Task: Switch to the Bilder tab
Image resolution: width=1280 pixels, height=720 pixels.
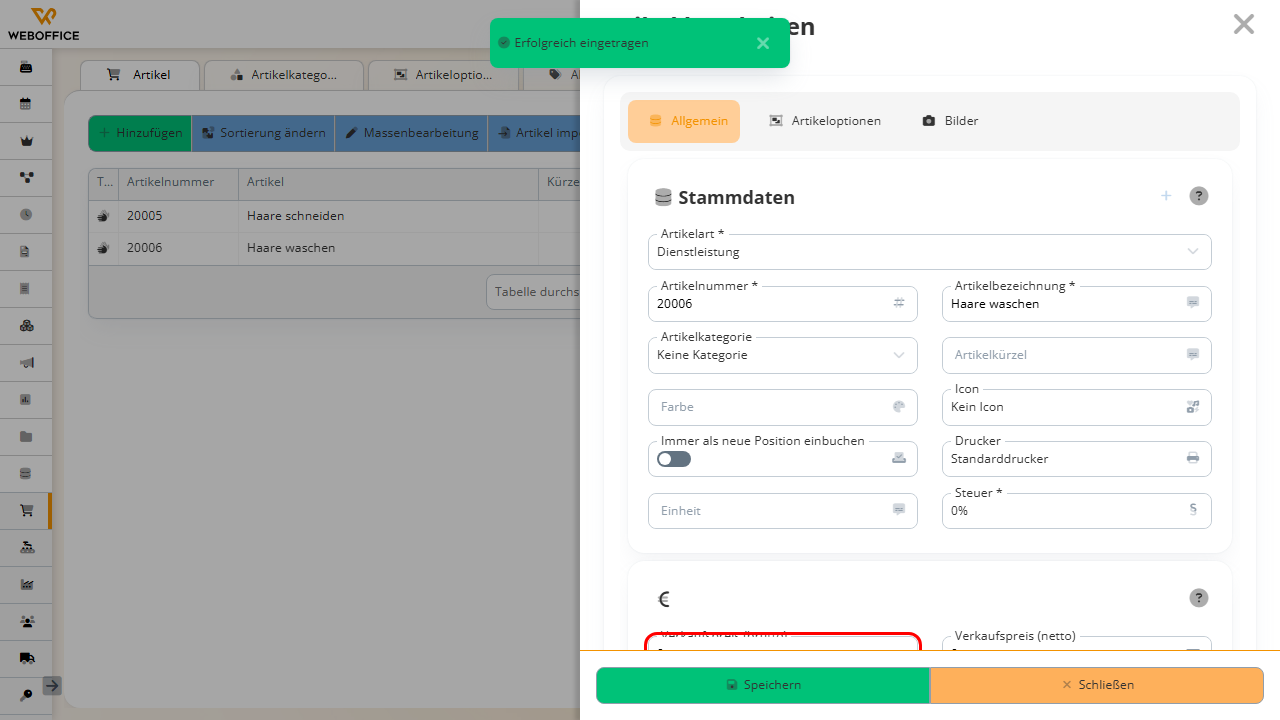Action: (950, 121)
